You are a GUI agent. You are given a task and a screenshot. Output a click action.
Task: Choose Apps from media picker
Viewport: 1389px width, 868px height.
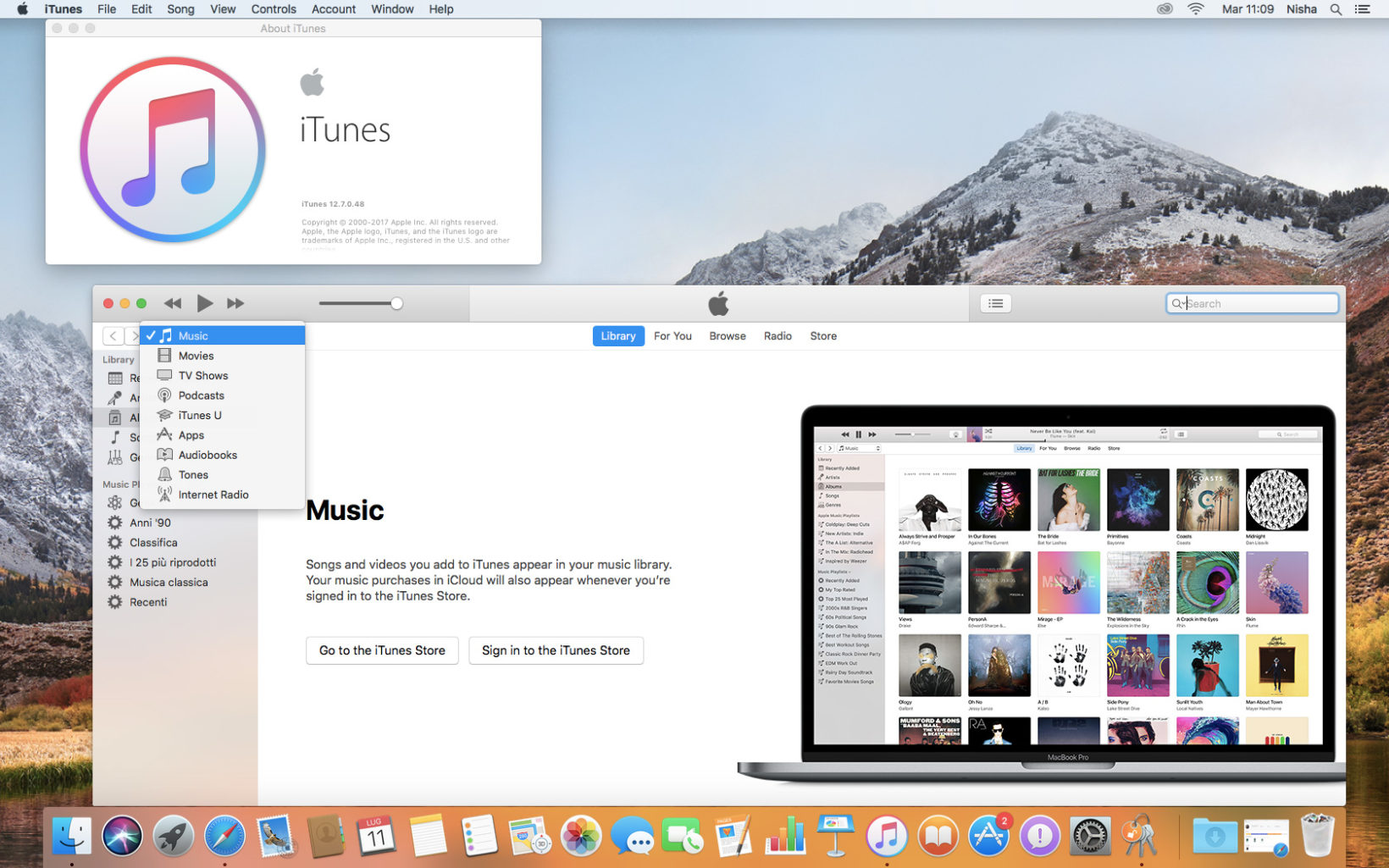pos(223,435)
